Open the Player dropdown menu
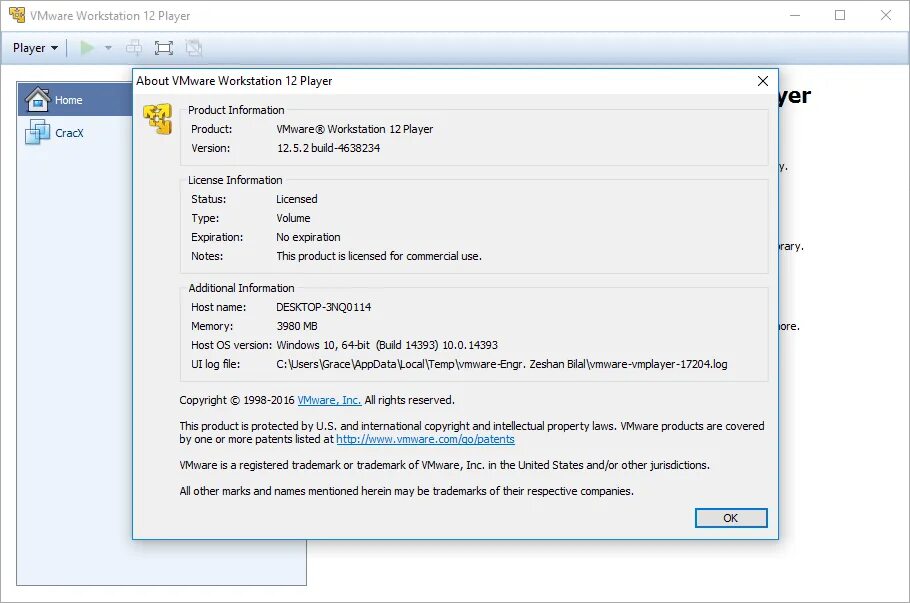This screenshot has width=910, height=603. (x=35, y=48)
